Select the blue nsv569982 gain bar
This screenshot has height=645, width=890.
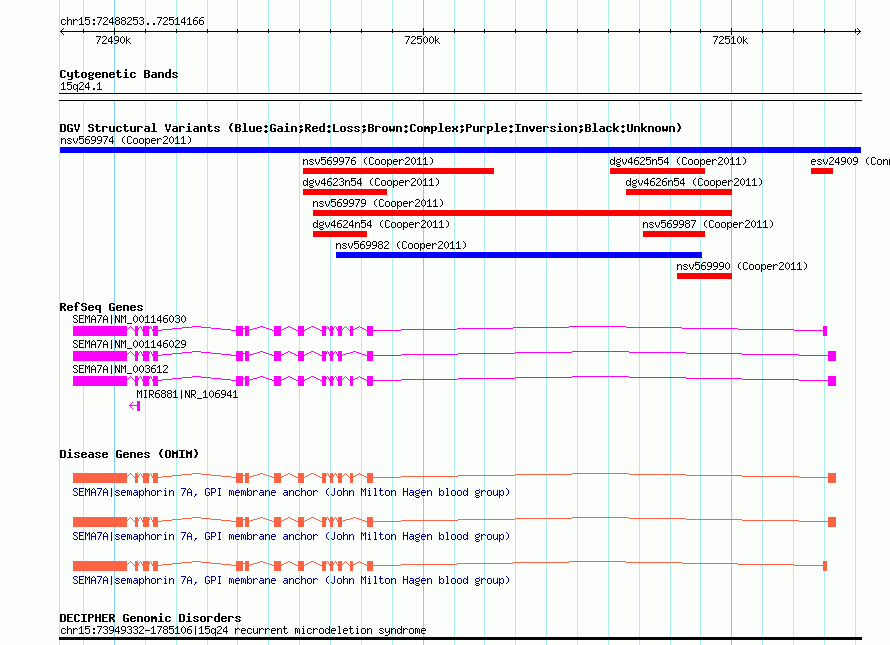point(519,255)
